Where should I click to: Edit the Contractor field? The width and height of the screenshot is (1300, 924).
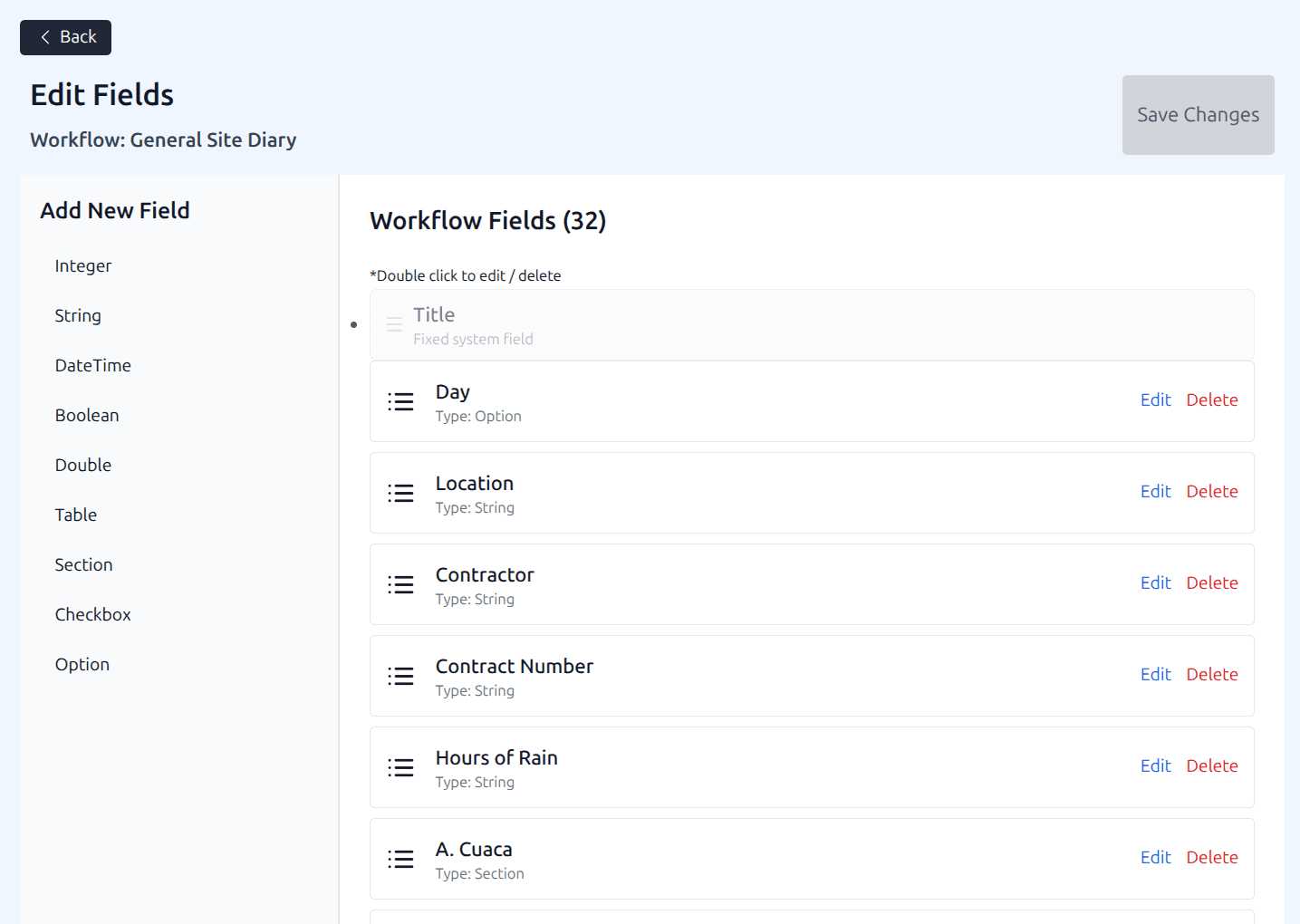1155,583
